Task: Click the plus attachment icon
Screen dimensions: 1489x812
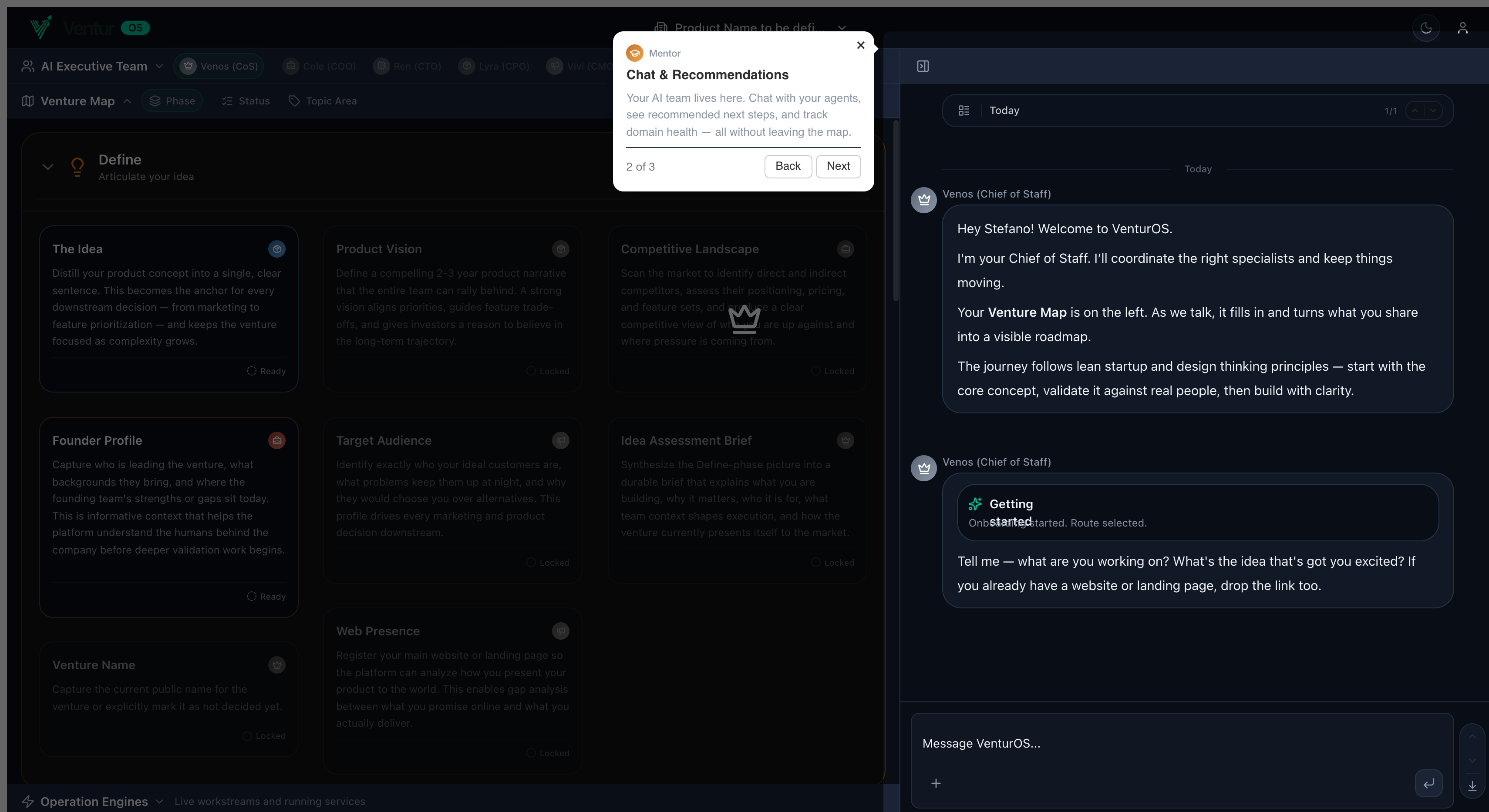Action: click(x=936, y=783)
